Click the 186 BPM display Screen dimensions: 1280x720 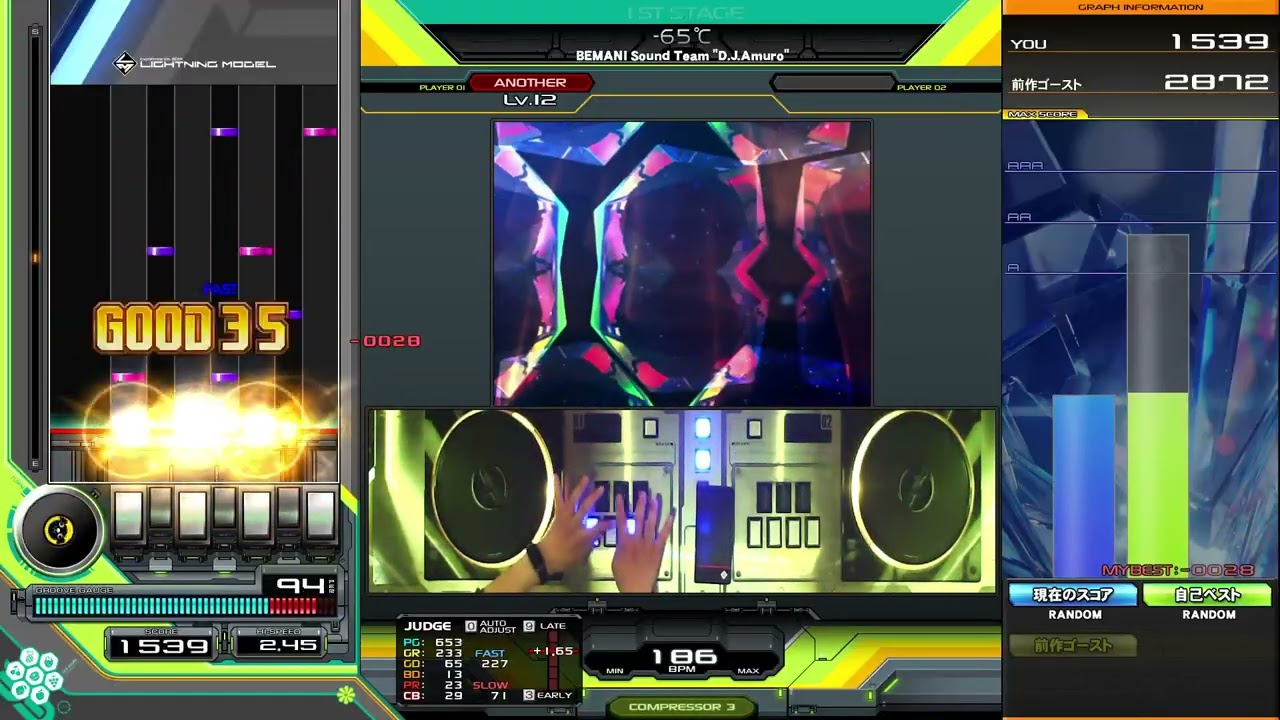685,659
